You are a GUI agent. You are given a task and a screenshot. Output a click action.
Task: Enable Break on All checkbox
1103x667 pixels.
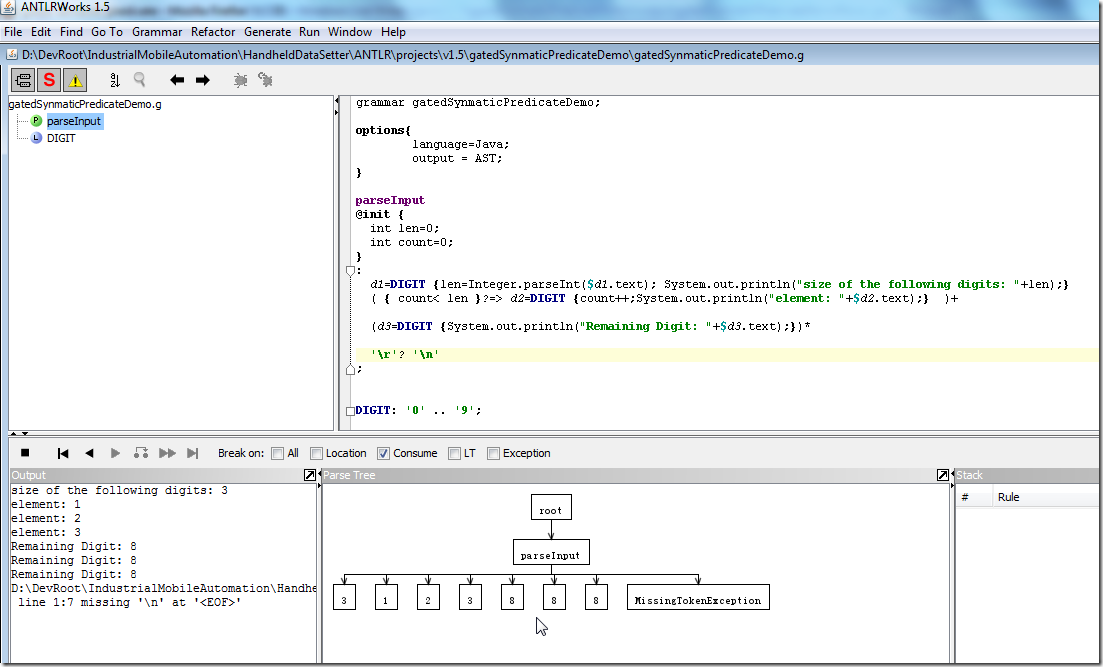click(278, 453)
